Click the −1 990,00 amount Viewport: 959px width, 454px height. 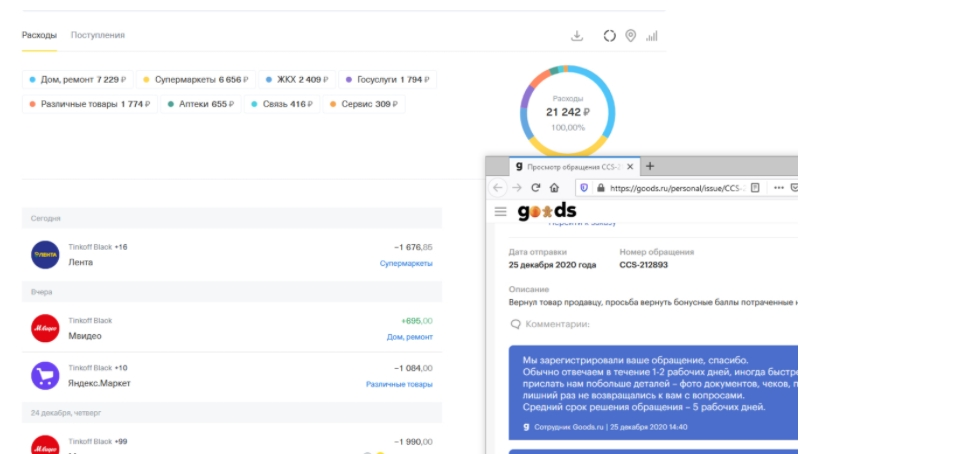[x=413, y=441]
